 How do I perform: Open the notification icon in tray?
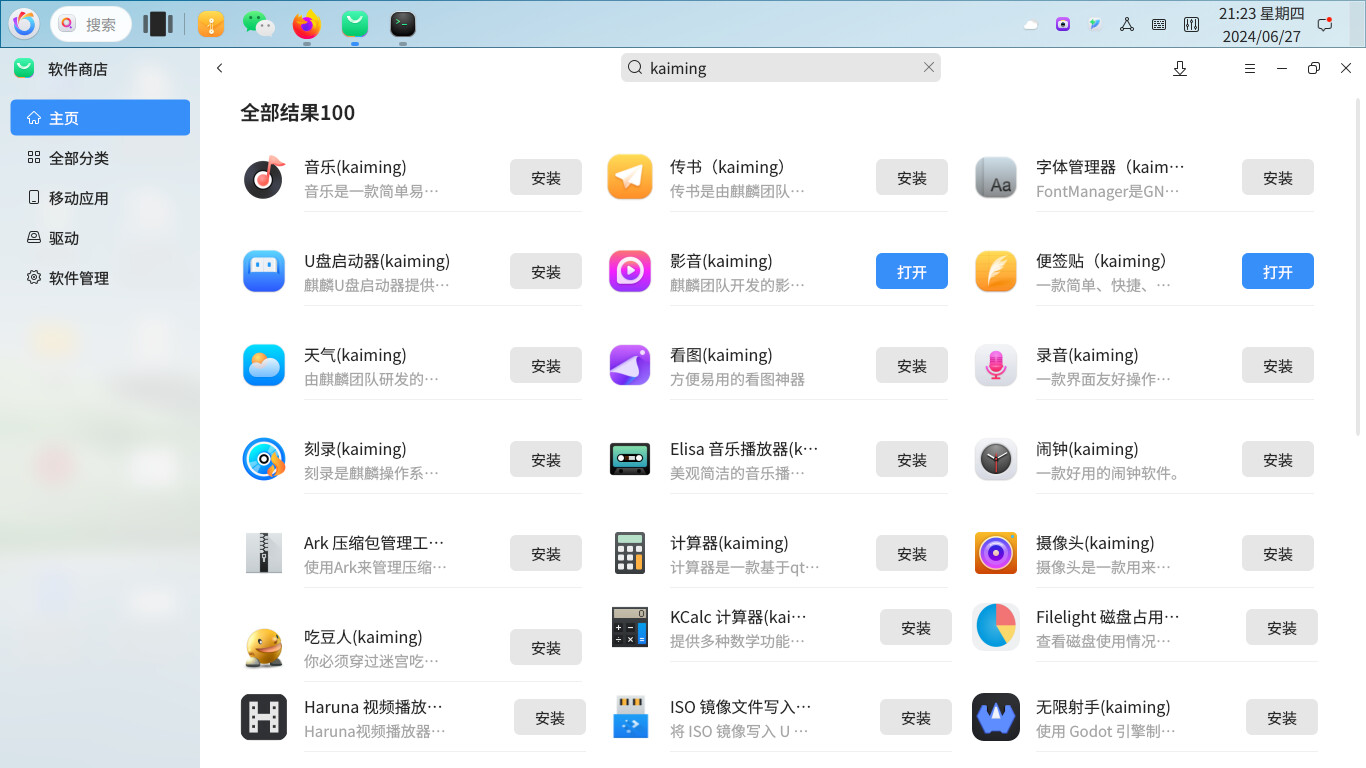[1325, 24]
